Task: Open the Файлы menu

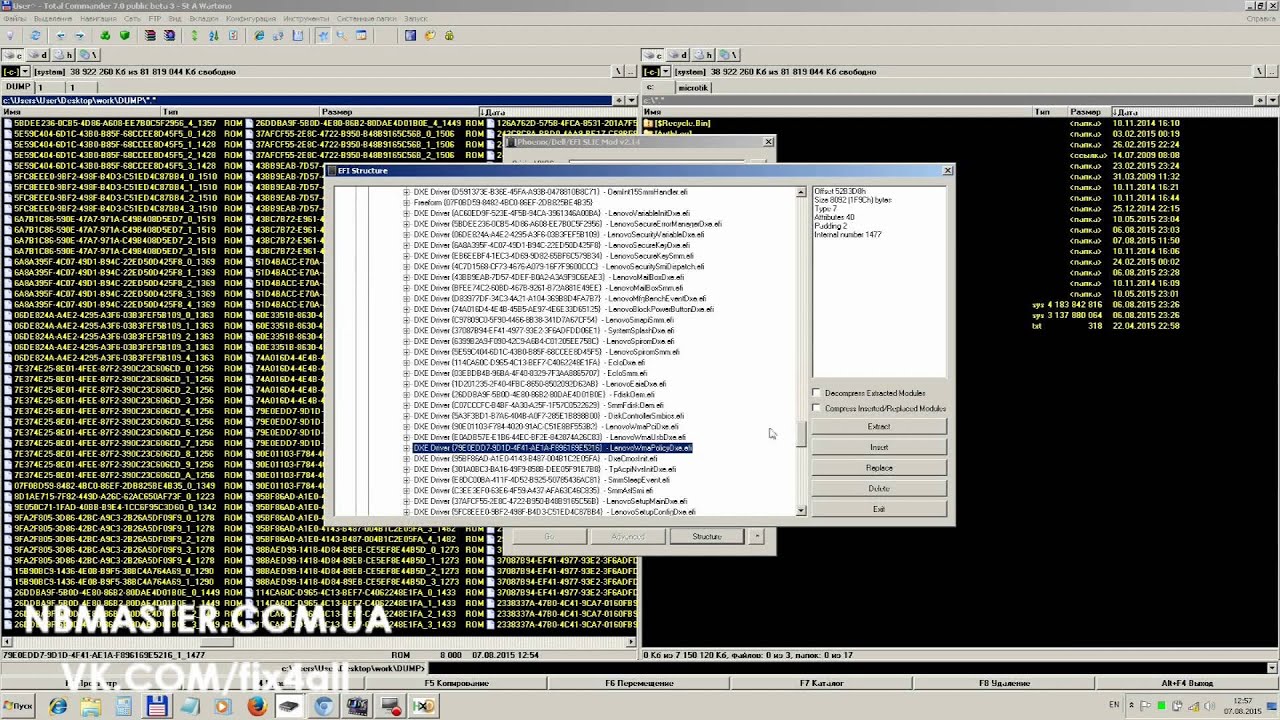Action: pos(13,19)
